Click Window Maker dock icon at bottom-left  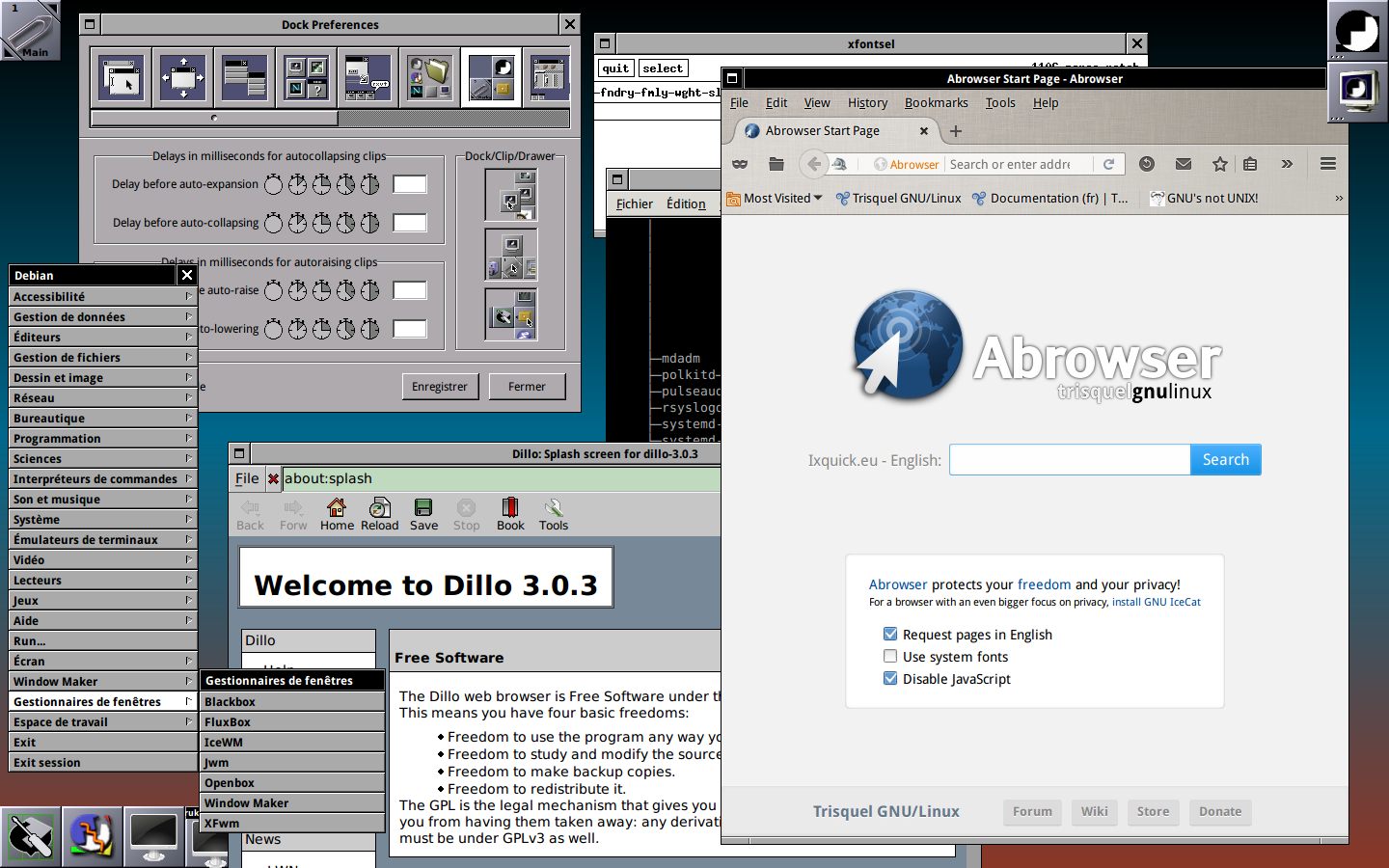(x=31, y=836)
